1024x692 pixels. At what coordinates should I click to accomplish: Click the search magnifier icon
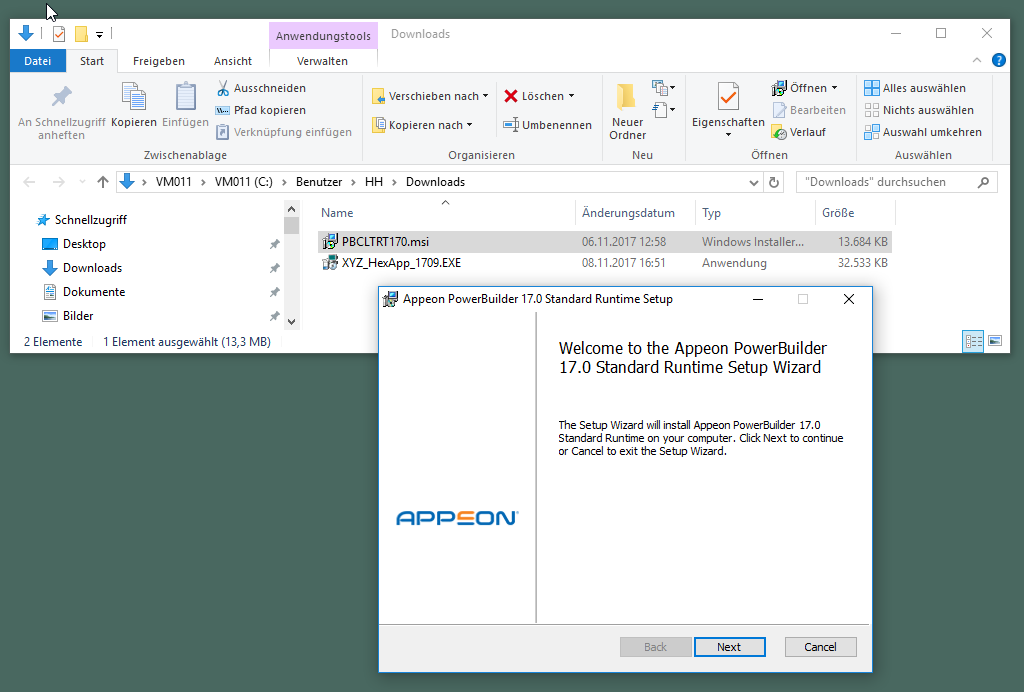pyautogui.click(x=983, y=182)
